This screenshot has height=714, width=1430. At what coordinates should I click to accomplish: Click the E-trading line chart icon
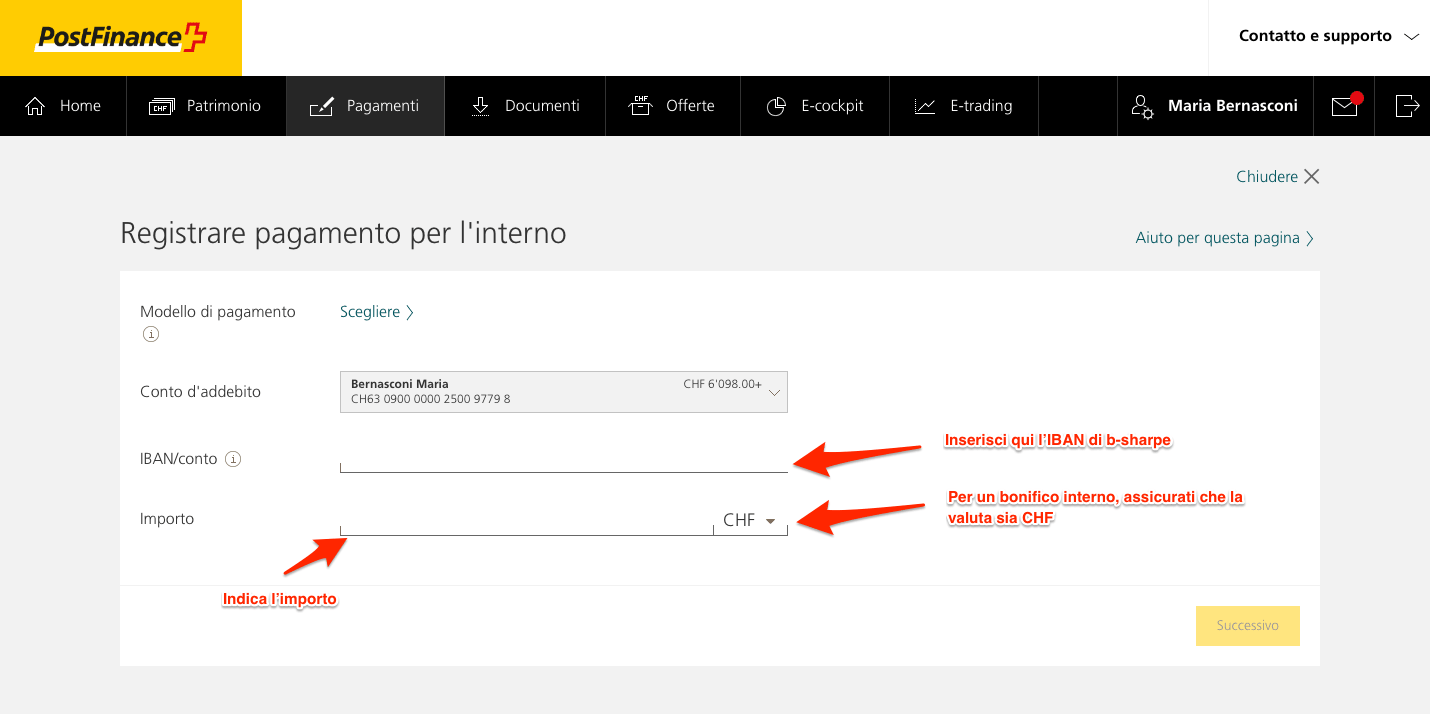[x=925, y=106]
